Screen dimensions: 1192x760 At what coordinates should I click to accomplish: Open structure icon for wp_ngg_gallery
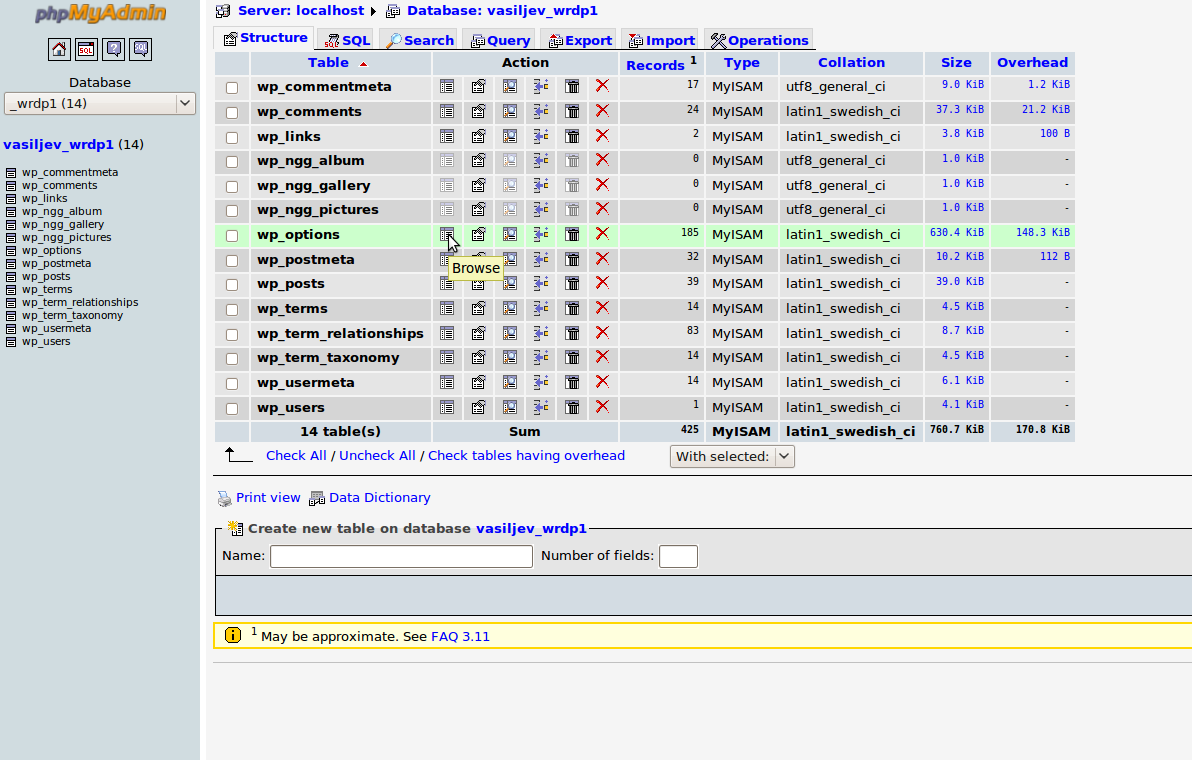478,185
